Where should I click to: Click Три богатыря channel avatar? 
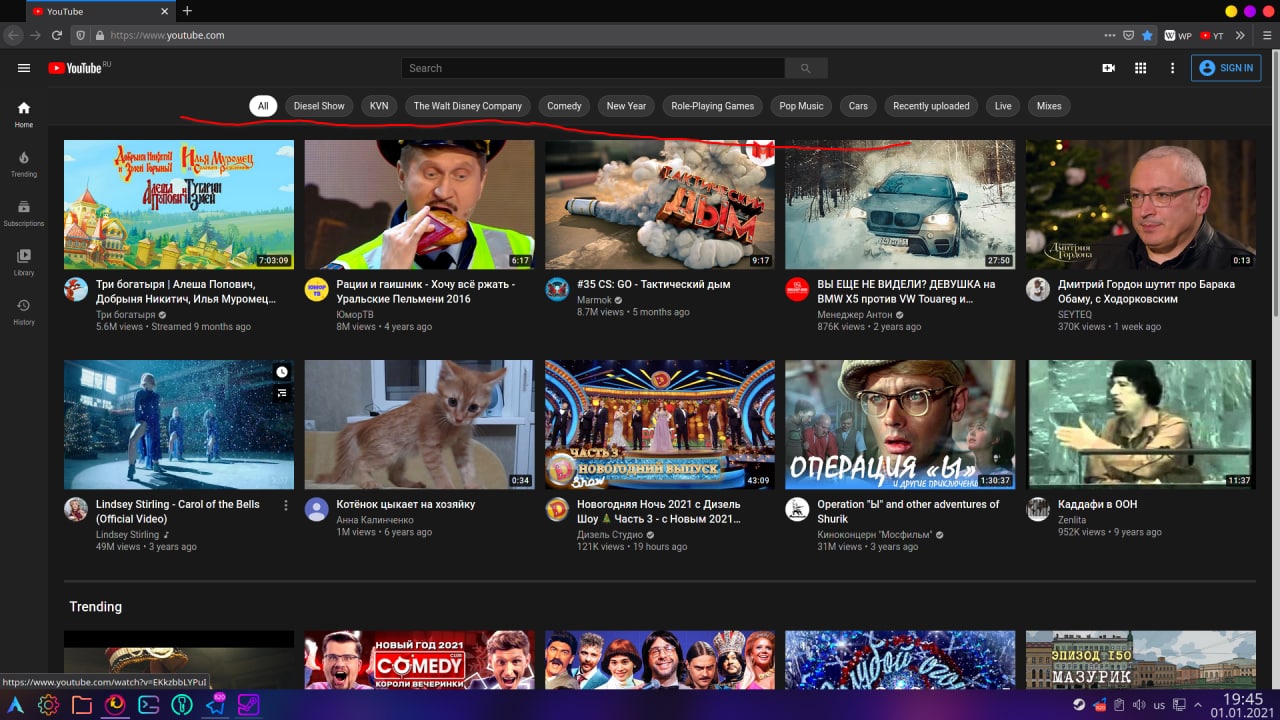(x=76, y=289)
